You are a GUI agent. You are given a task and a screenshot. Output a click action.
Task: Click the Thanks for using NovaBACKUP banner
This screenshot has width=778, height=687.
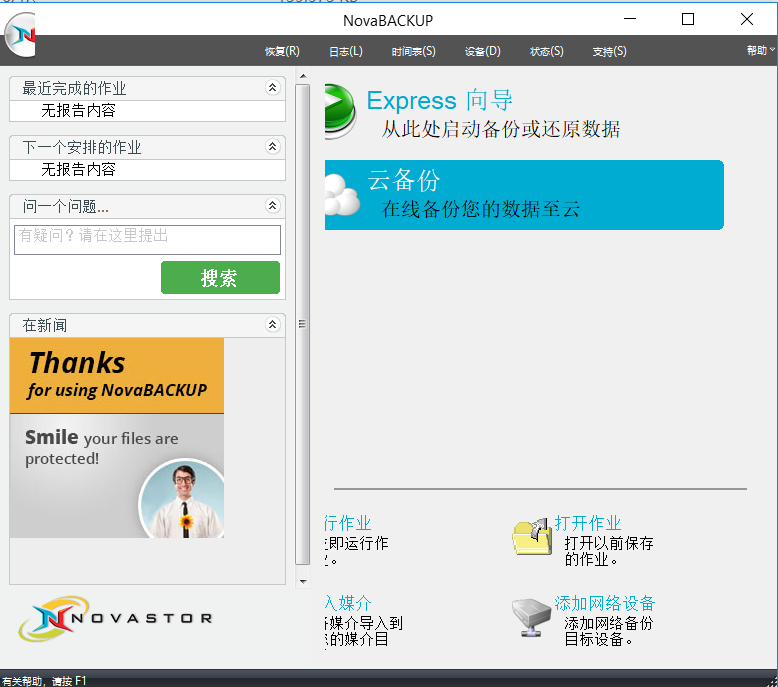(x=117, y=375)
